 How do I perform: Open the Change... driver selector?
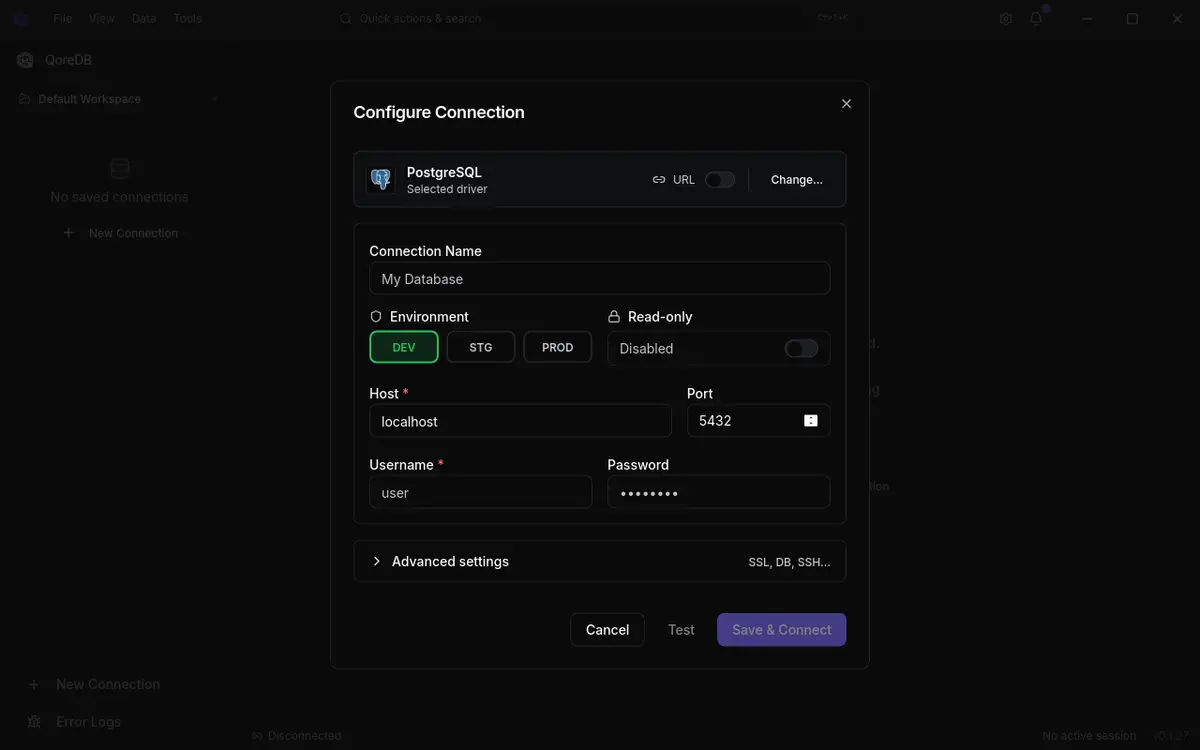click(x=797, y=180)
